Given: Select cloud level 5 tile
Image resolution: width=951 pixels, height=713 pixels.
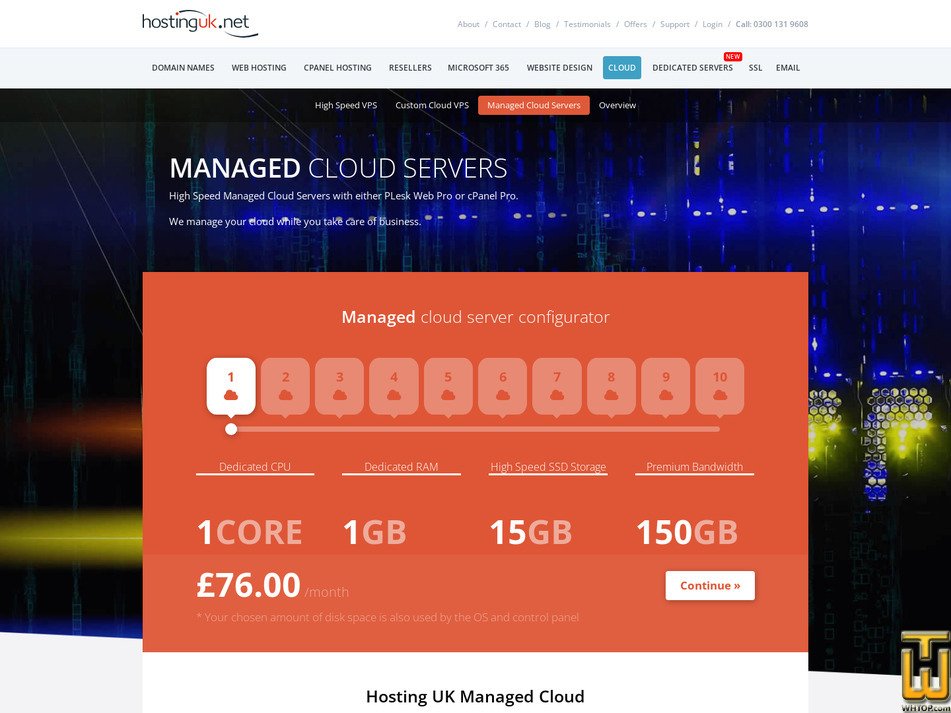Looking at the screenshot, I should (x=448, y=386).
